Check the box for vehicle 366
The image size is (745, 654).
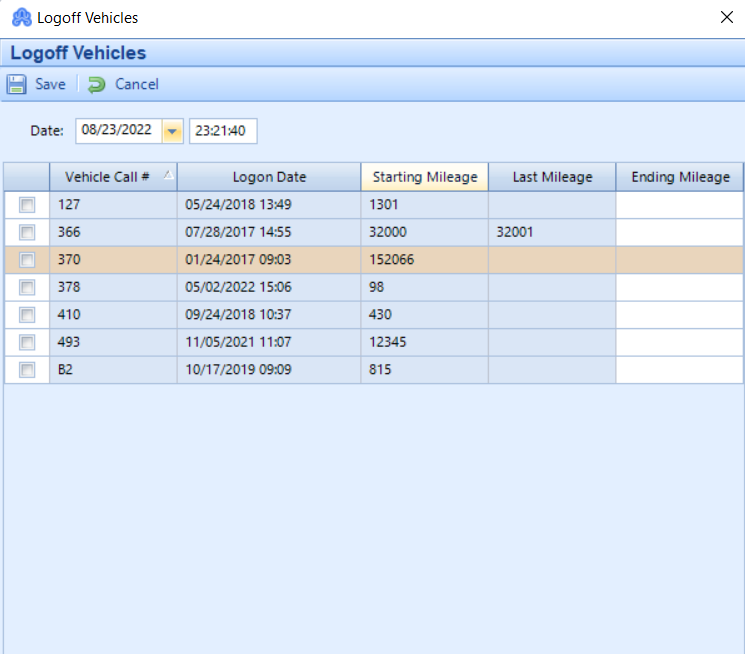tap(27, 232)
